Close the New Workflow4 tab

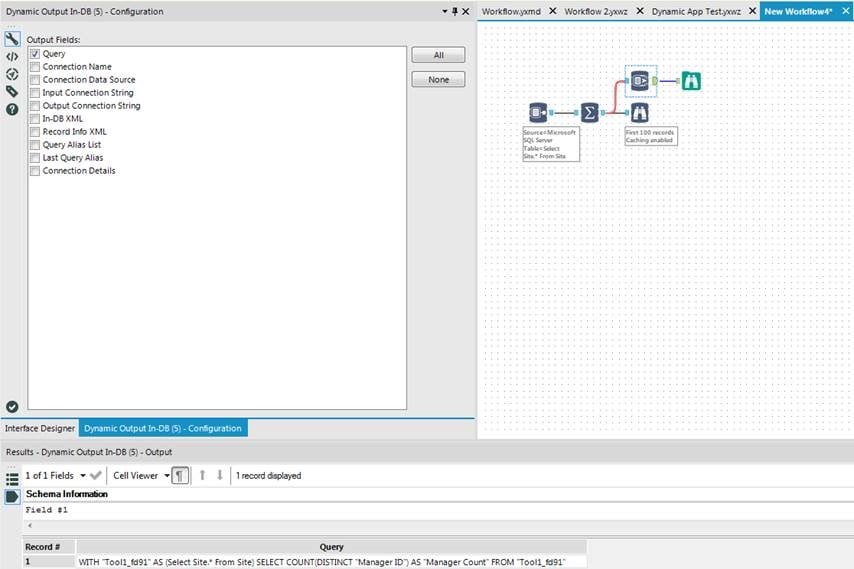click(846, 11)
